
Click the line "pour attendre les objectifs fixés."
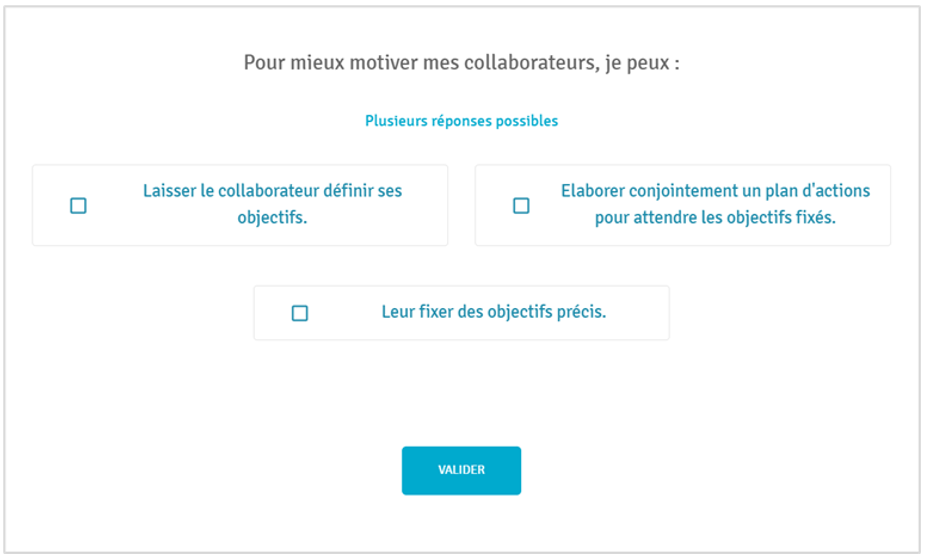tap(715, 217)
